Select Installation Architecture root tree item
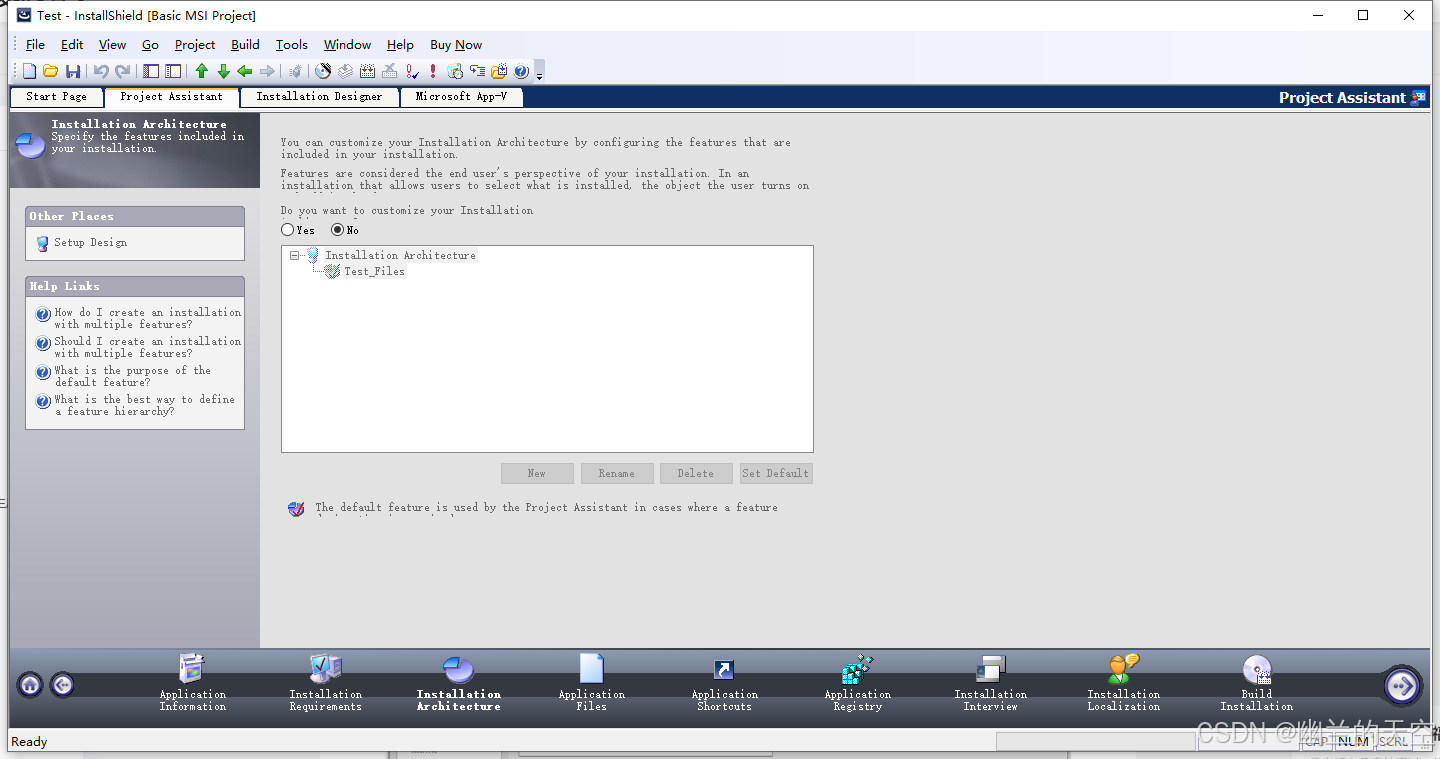This screenshot has width=1440, height=759. 400,256
